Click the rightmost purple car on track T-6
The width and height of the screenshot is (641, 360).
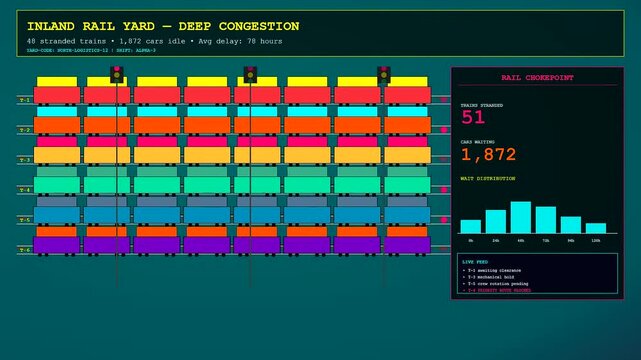click(x=407, y=245)
